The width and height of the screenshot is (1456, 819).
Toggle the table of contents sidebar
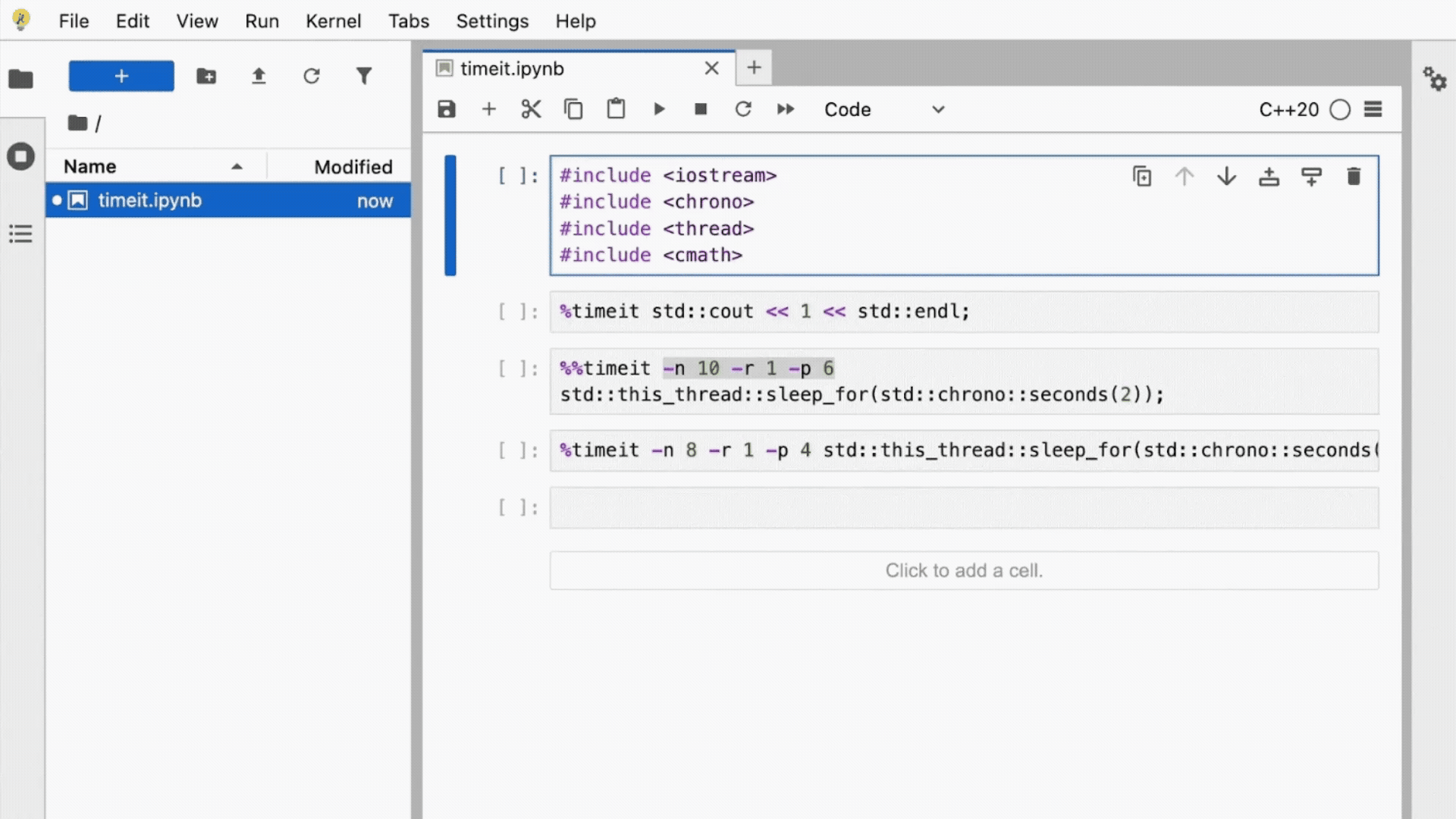click(20, 234)
